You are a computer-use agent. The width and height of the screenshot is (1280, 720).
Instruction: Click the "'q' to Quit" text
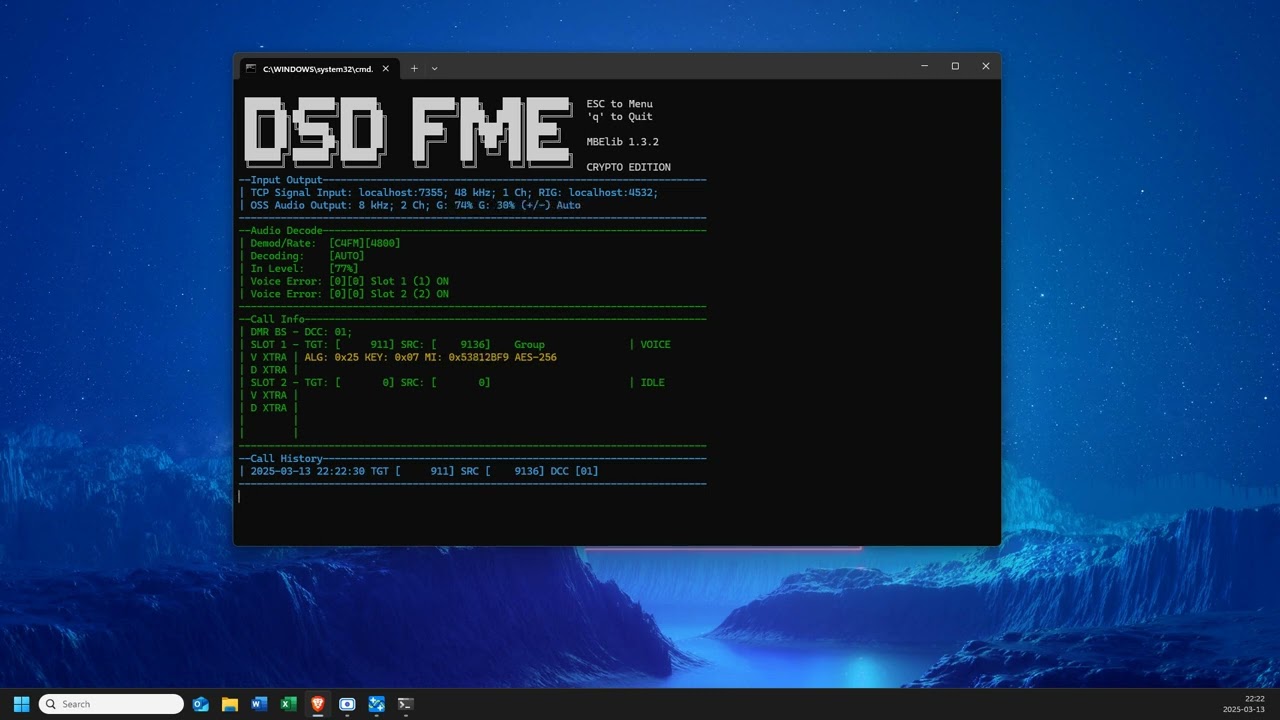pos(619,117)
